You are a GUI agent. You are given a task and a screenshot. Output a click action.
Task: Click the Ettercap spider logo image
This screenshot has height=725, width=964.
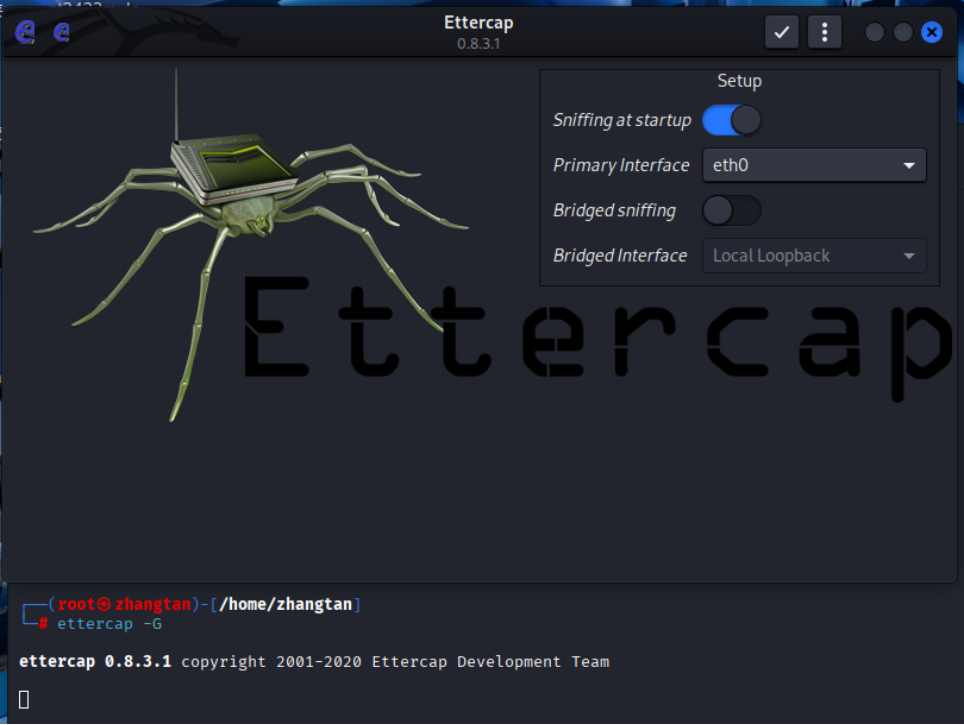tap(251, 246)
